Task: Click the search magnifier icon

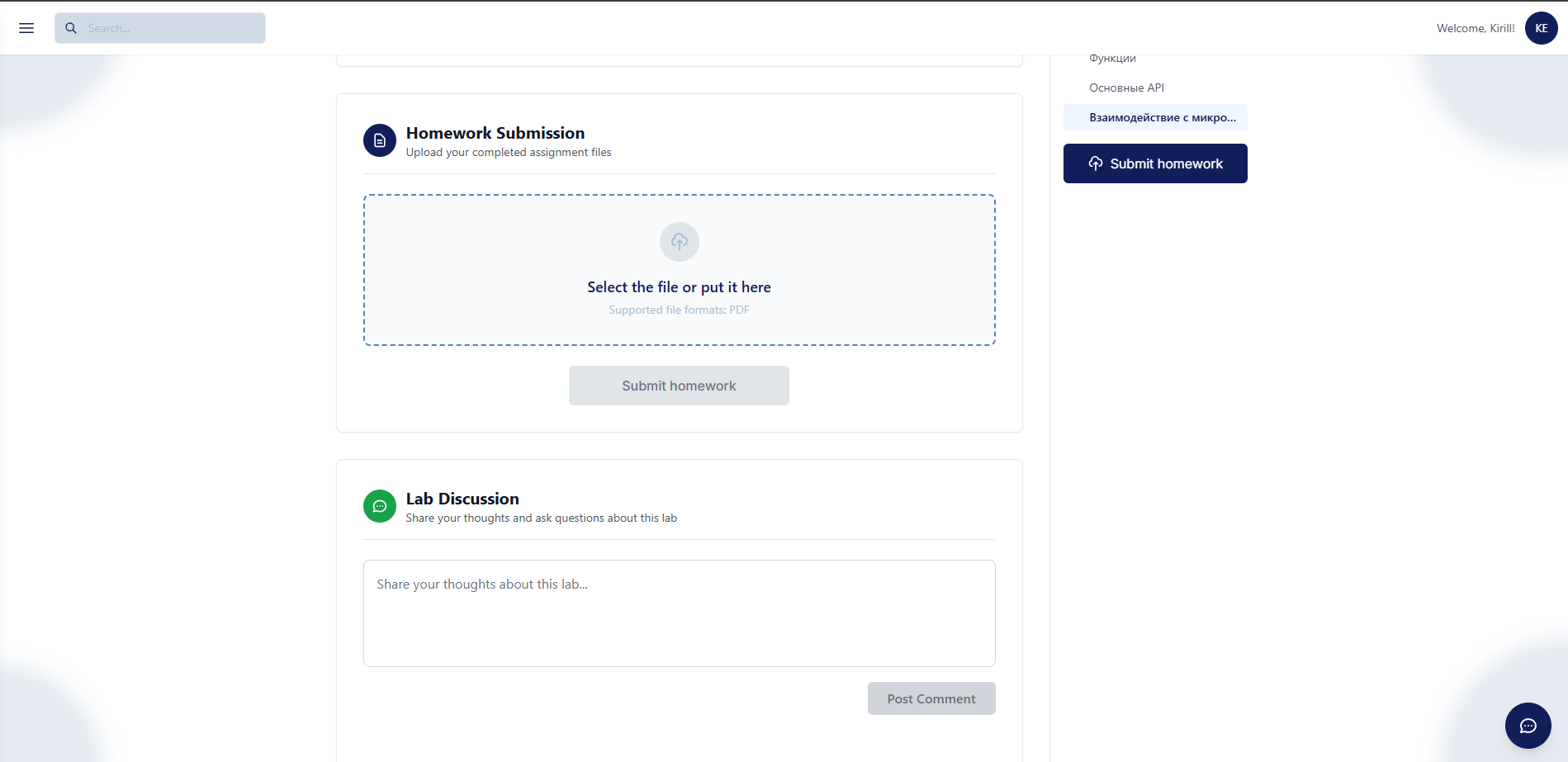Action: pos(71,28)
